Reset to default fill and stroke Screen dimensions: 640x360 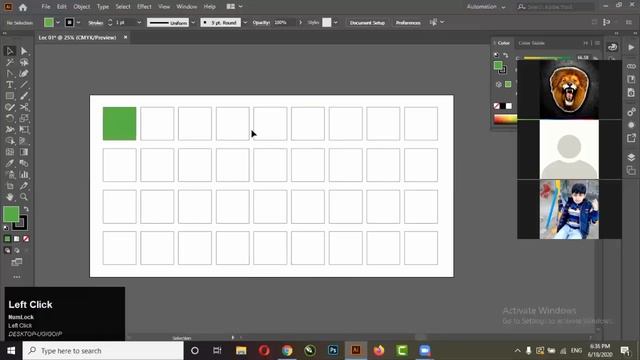click(x=6, y=228)
